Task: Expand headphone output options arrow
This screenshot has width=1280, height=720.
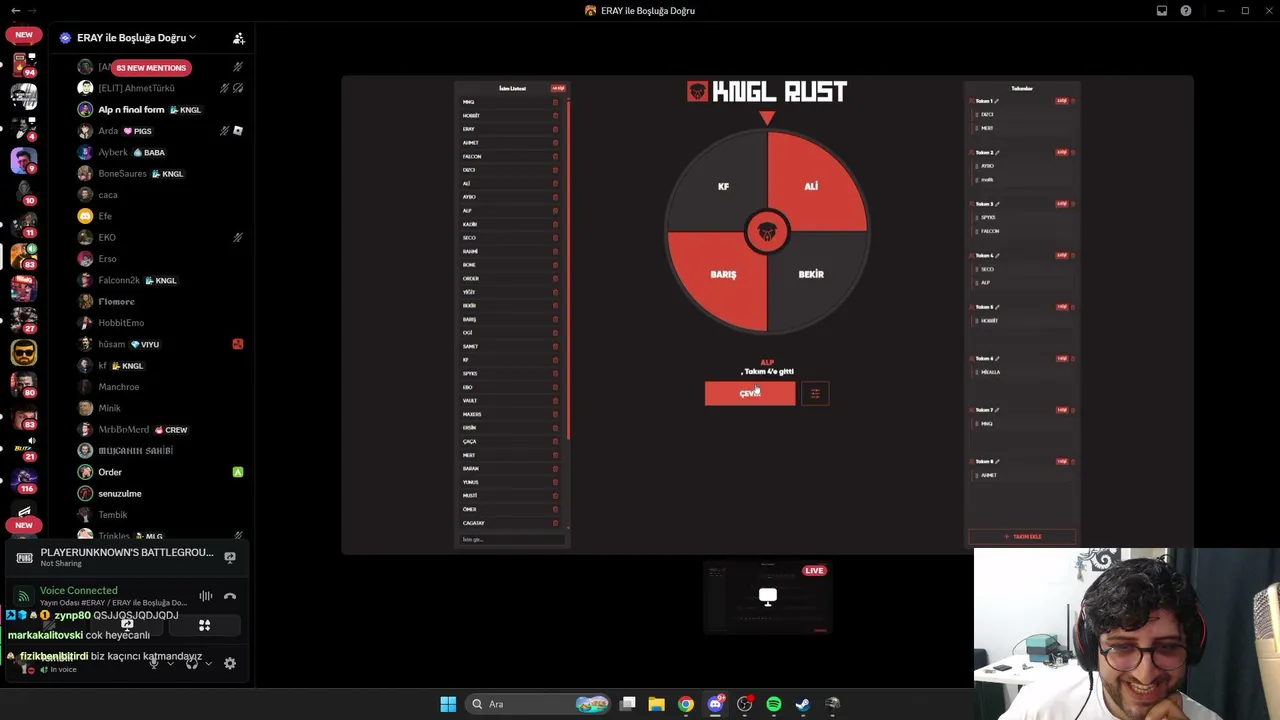Action: pyautogui.click(x=208, y=663)
